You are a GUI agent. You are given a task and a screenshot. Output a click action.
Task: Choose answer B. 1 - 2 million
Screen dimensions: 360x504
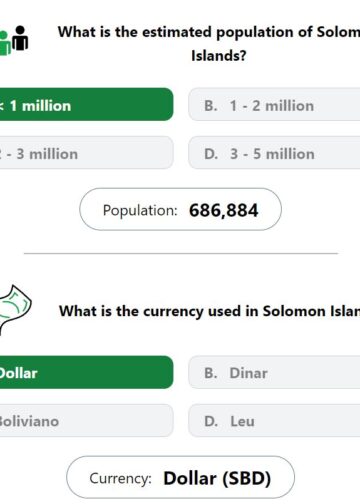pyautogui.click(x=274, y=105)
